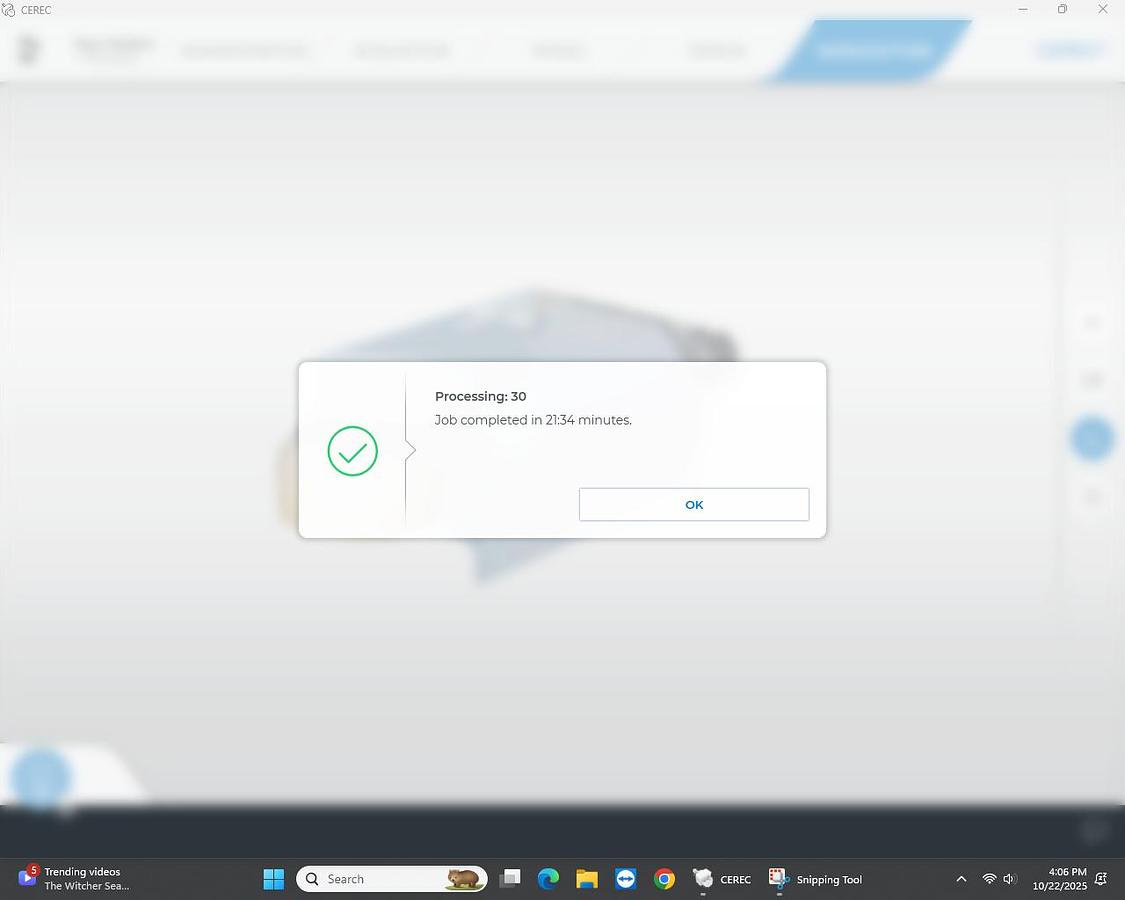Image resolution: width=1125 pixels, height=900 pixels.
Task: Expand the hidden system tray icons
Action: [961, 879]
